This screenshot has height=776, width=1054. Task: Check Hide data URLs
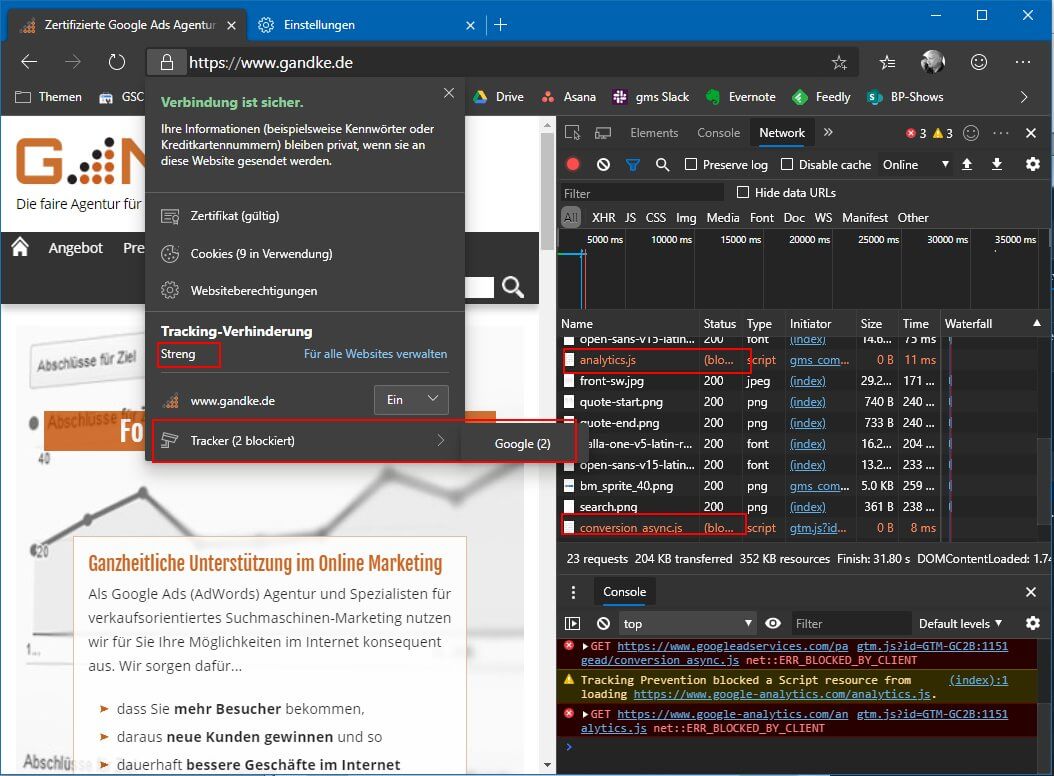pos(743,192)
